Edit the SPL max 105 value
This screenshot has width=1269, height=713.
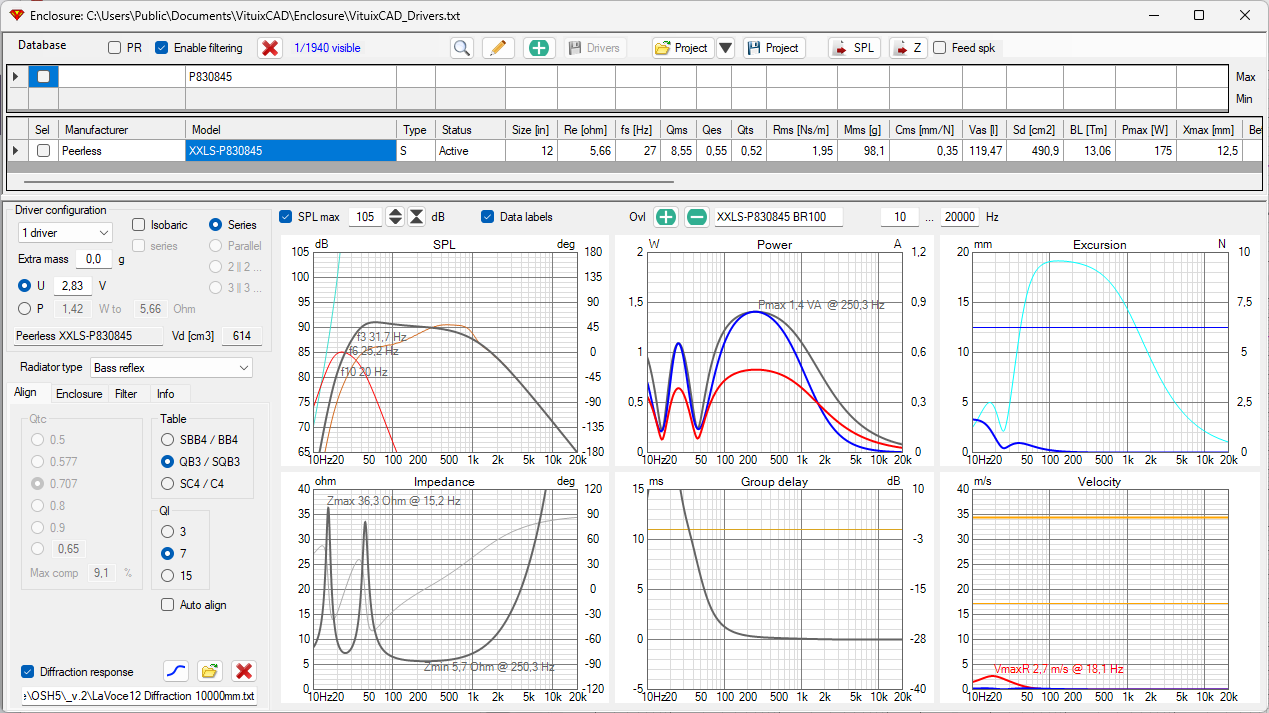[x=365, y=217]
